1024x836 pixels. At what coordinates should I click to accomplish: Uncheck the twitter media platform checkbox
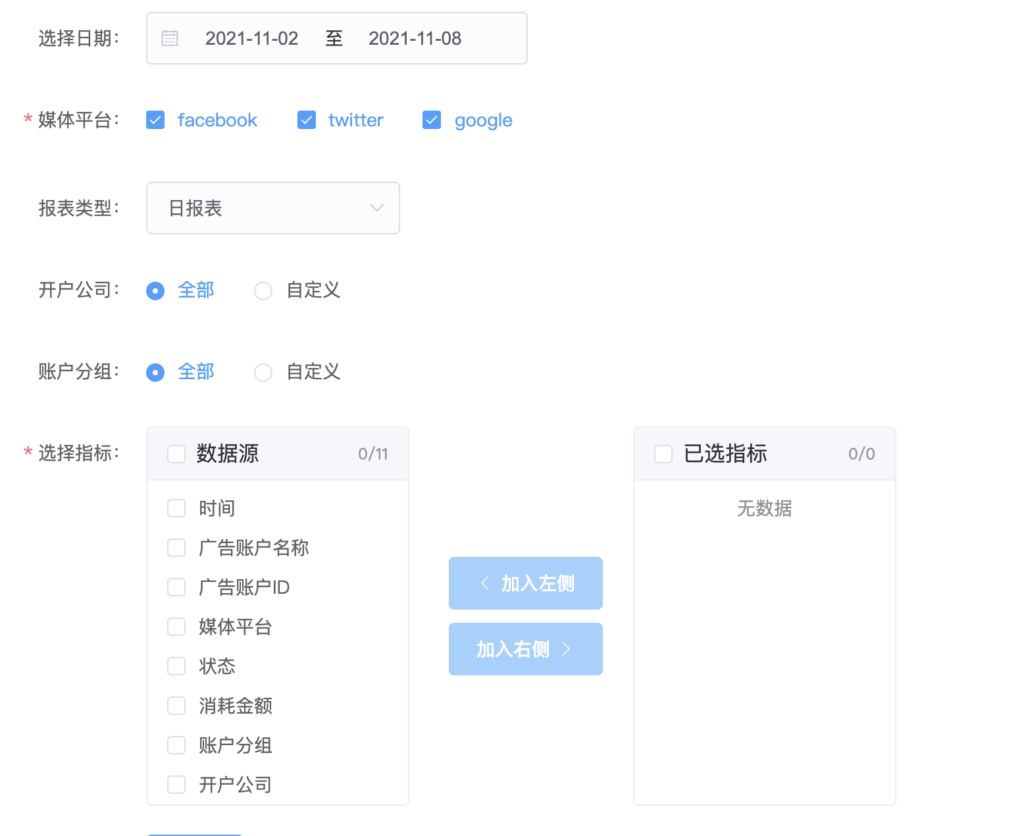[x=306, y=119]
